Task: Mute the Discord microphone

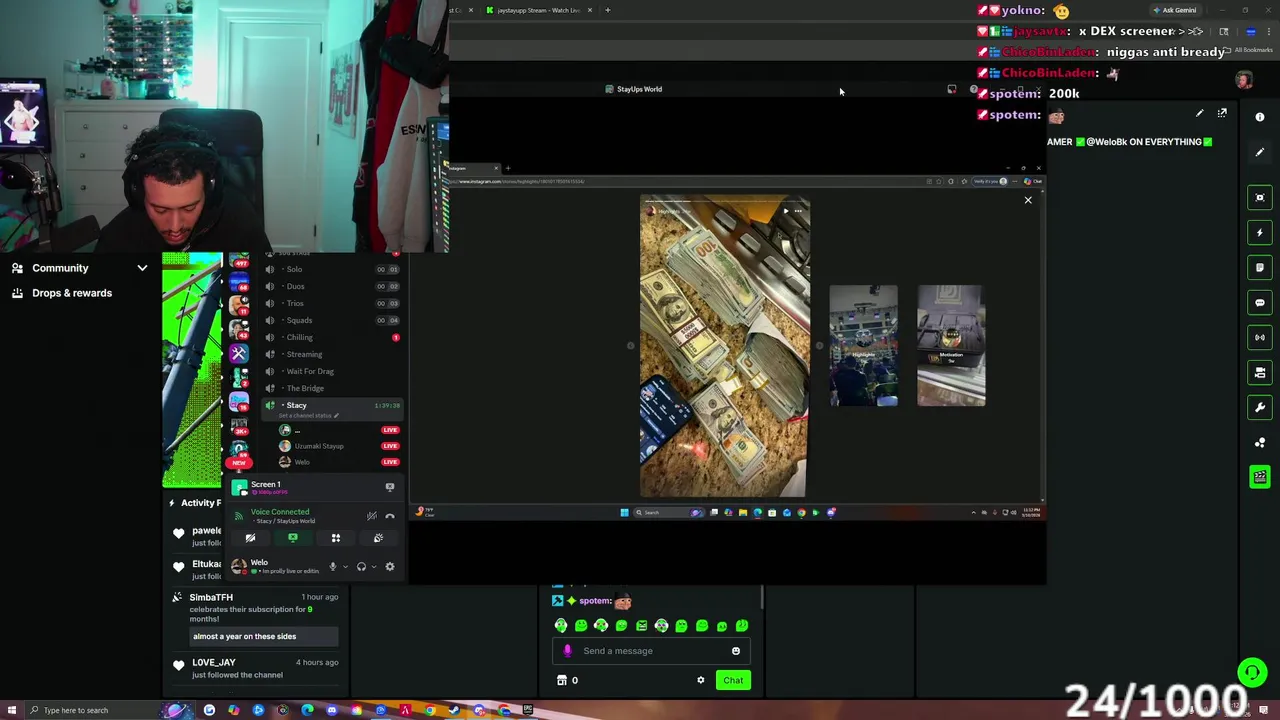Action: pyautogui.click(x=333, y=567)
